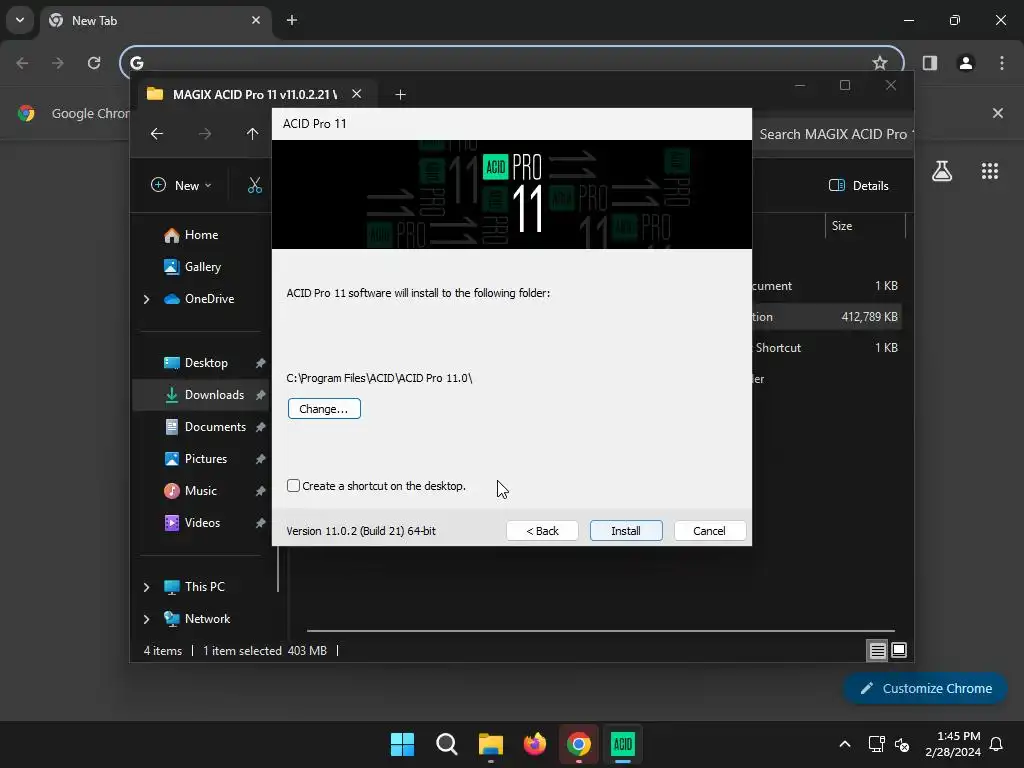Image resolution: width=1024 pixels, height=768 pixels.
Task: Open Chrome side panel
Action: pyautogui.click(x=929, y=63)
